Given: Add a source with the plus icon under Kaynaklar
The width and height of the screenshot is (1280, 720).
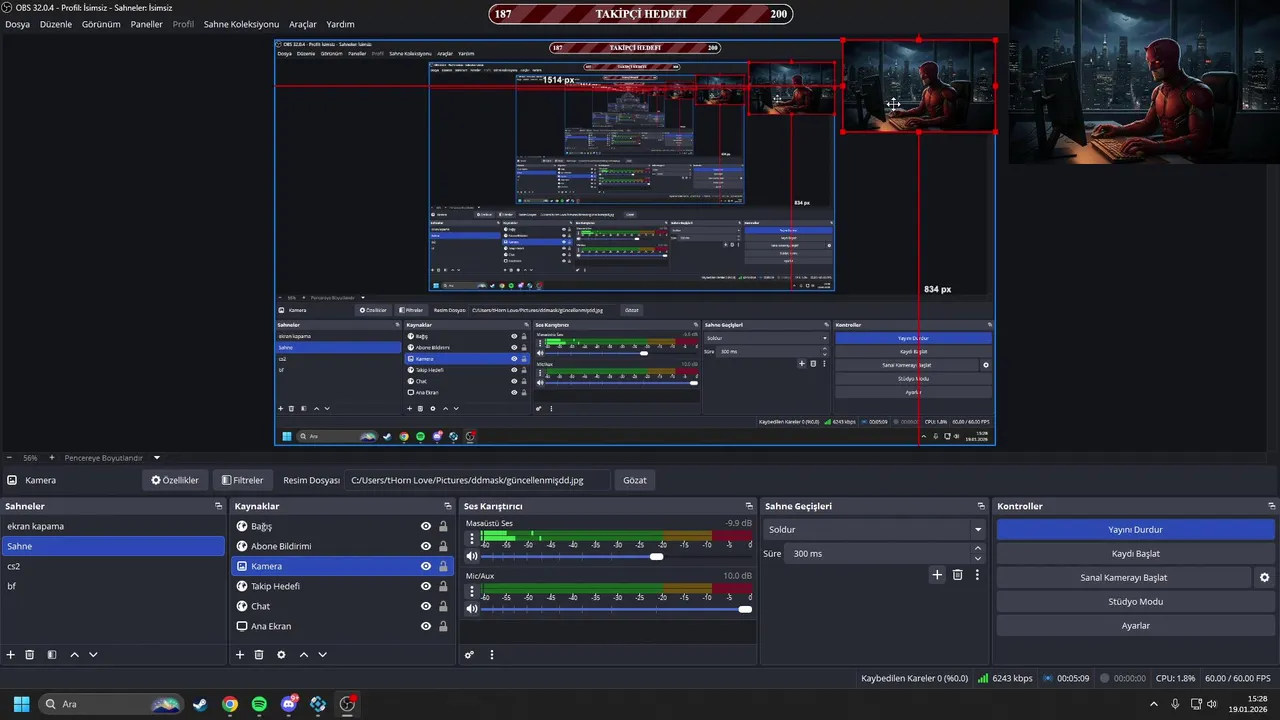Looking at the screenshot, I should [x=240, y=655].
